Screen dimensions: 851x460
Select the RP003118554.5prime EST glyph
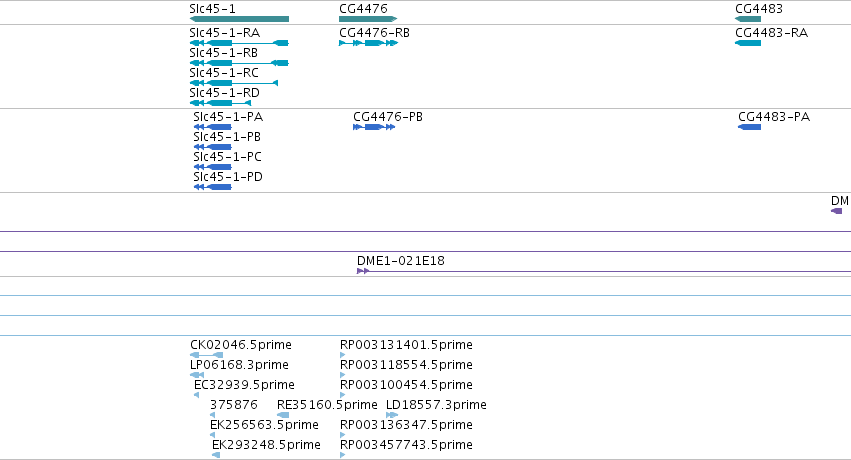[x=342, y=375]
